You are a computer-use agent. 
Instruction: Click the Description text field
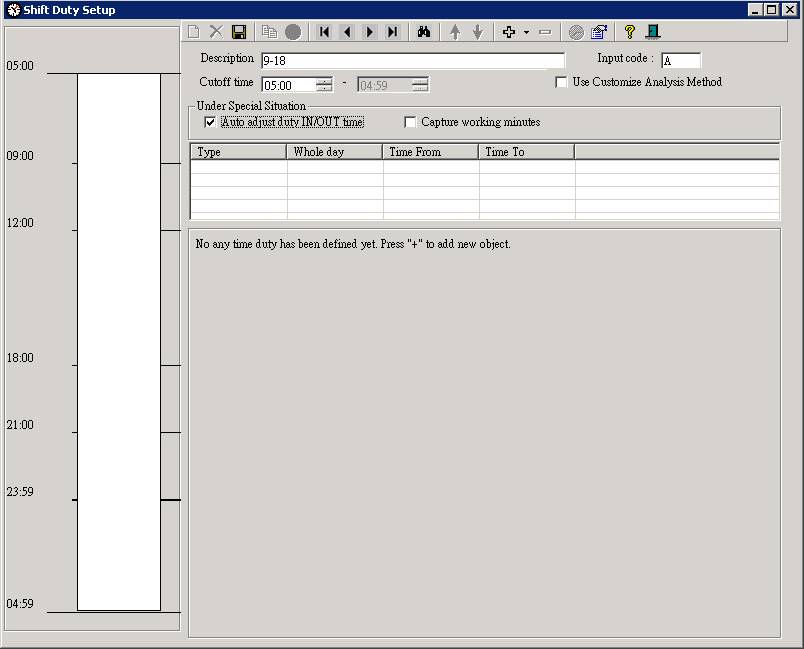(413, 60)
